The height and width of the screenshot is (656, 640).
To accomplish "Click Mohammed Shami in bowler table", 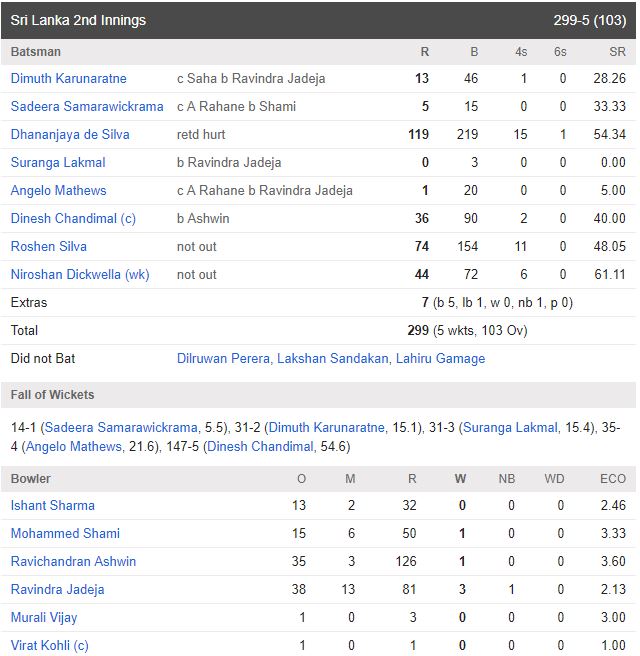I will tap(65, 534).
